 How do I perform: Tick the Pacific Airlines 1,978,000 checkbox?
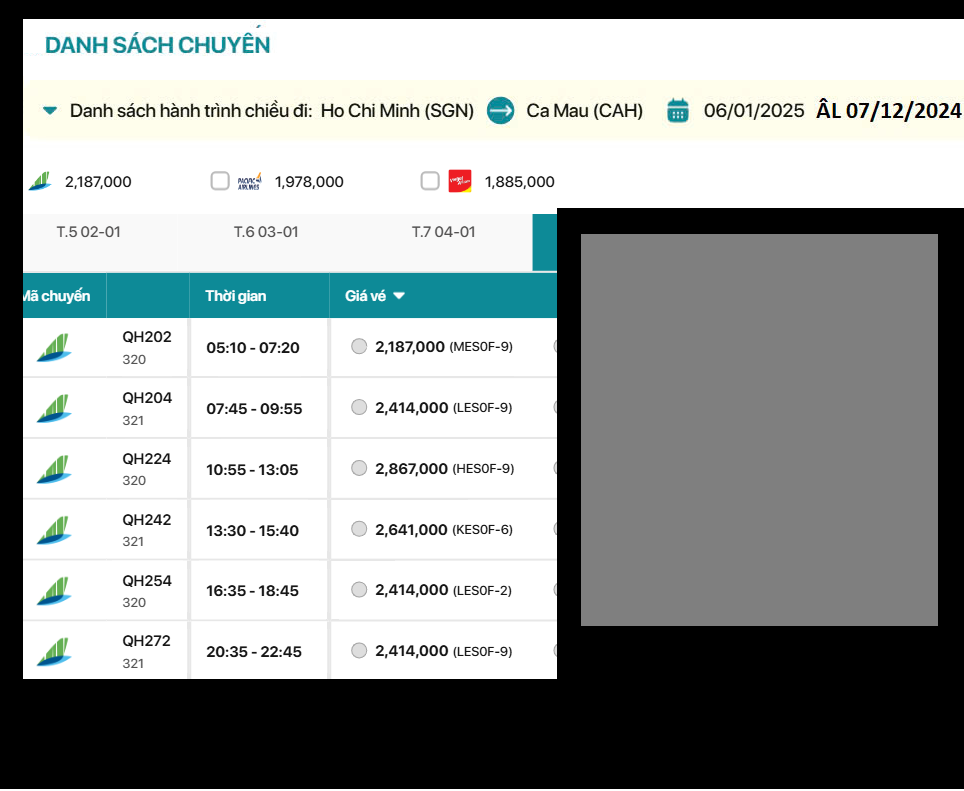click(220, 181)
